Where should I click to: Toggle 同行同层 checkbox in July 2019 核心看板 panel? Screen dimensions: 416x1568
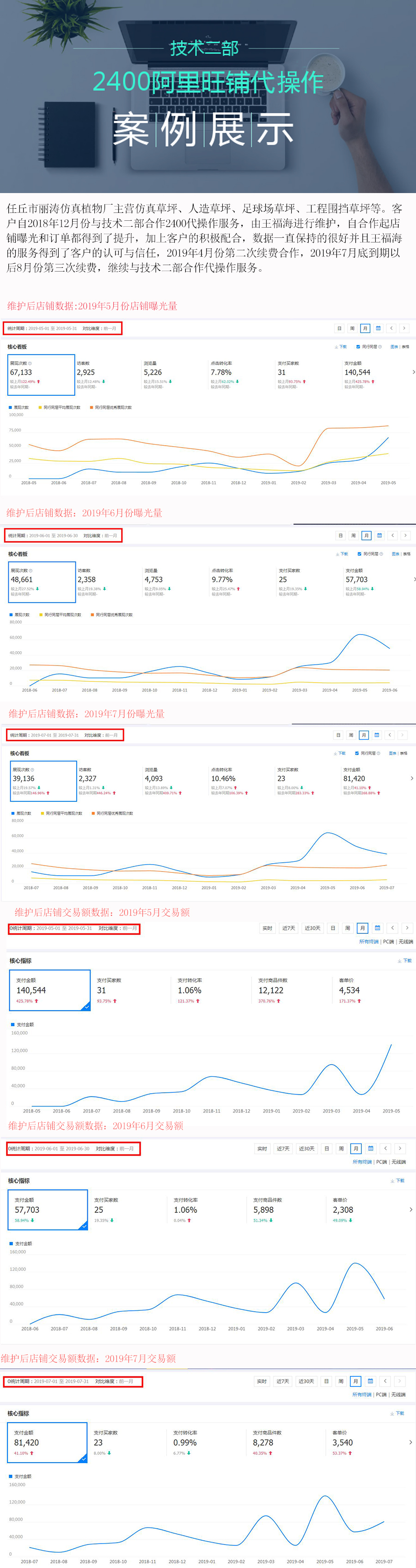coord(357,753)
